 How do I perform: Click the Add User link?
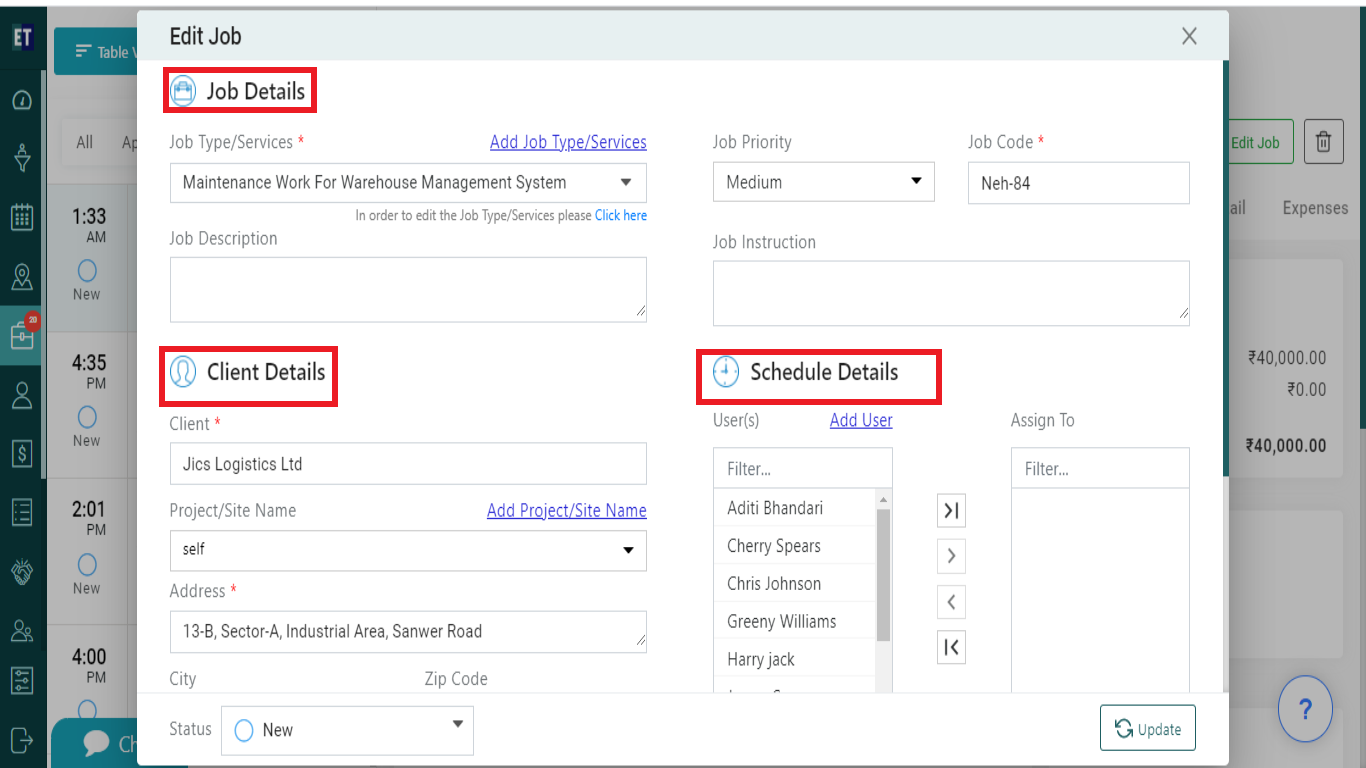(x=861, y=420)
